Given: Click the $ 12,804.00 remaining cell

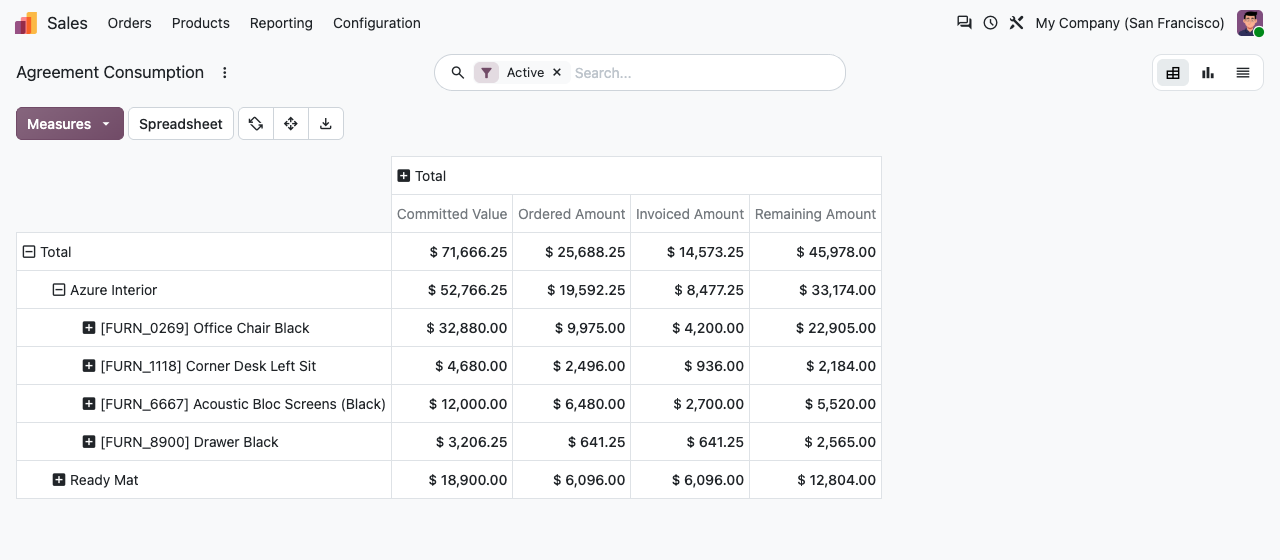Looking at the screenshot, I should point(815,480).
